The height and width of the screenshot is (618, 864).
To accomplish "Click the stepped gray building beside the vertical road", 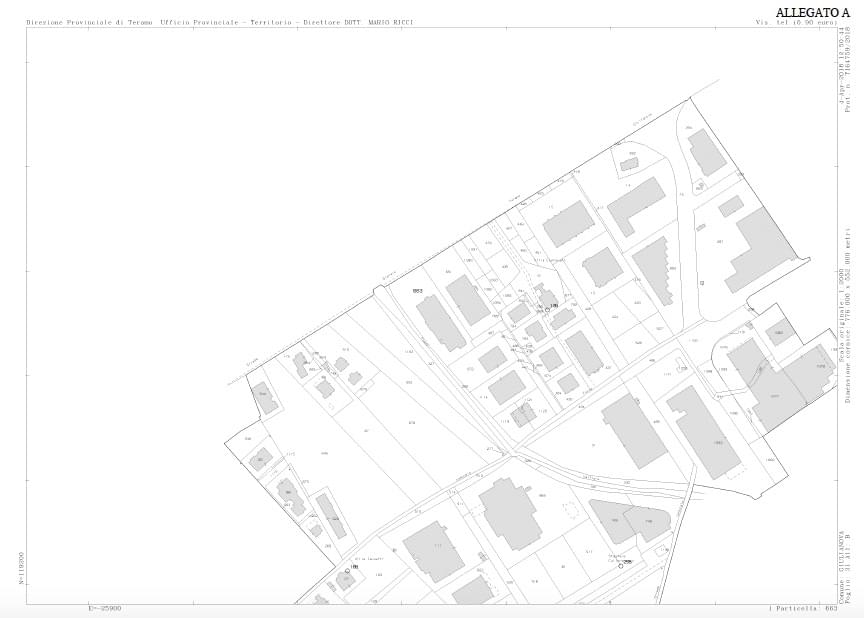I will click(x=653, y=269).
